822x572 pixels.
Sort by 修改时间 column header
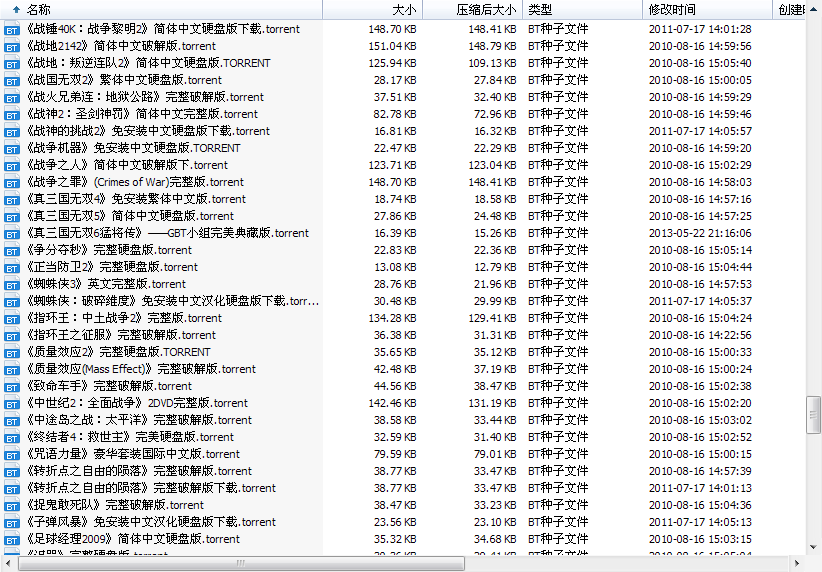click(707, 9)
